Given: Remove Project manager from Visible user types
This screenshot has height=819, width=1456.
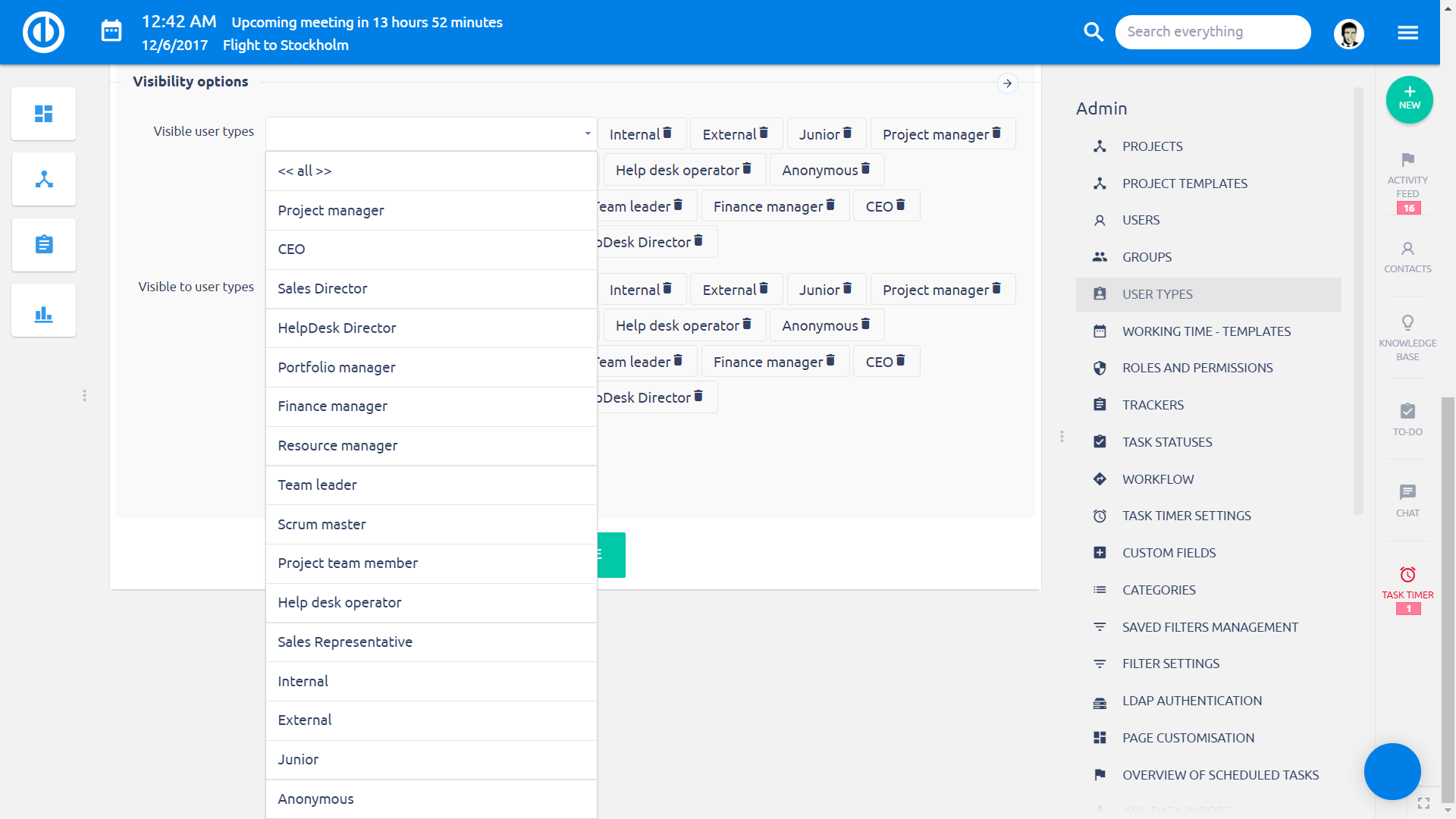Looking at the screenshot, I should pyautogui.click(x=996, y=133).
